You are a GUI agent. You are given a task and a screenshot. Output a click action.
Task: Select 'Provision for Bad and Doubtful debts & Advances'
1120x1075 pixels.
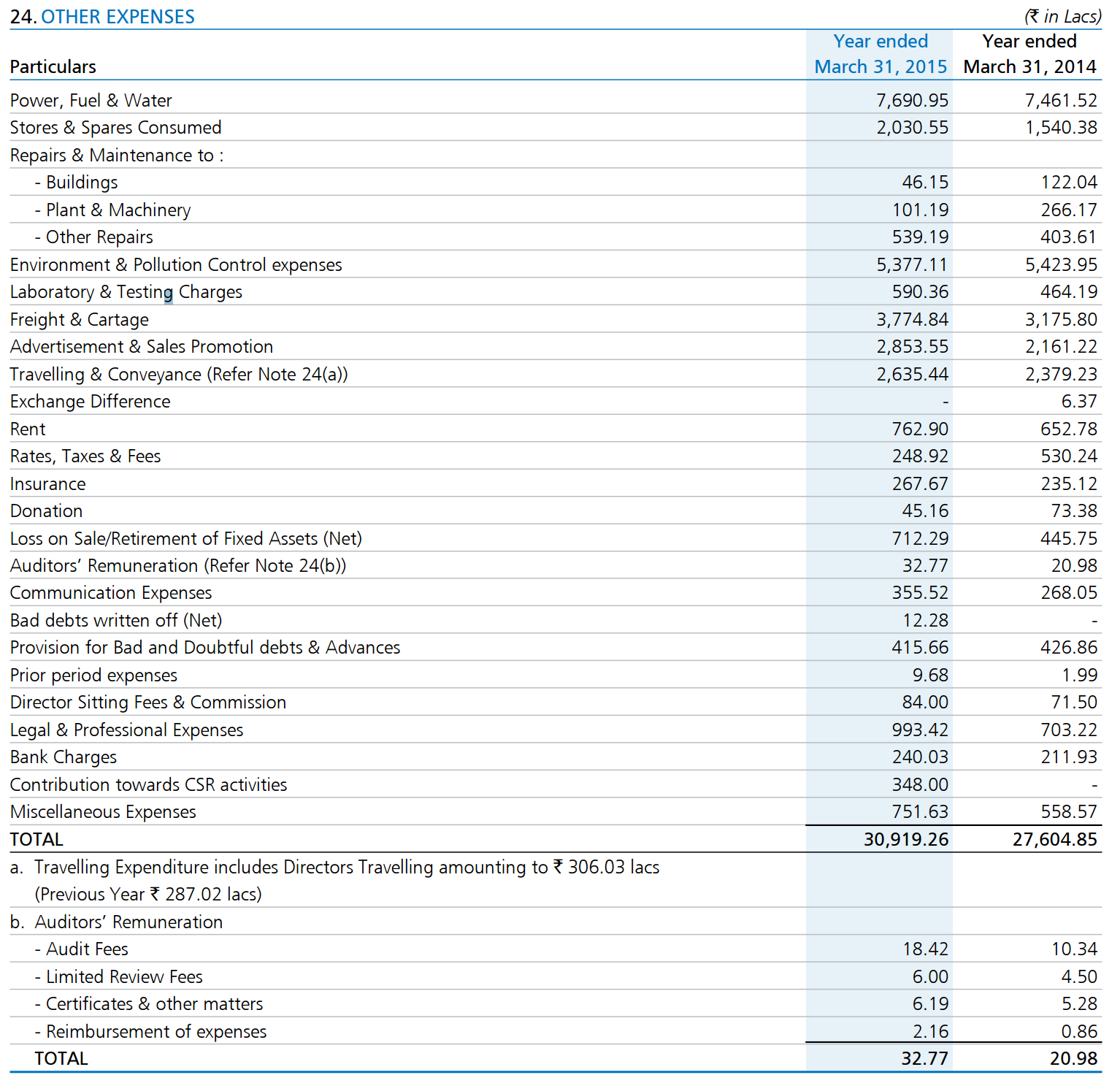click(x=205, y=647)
